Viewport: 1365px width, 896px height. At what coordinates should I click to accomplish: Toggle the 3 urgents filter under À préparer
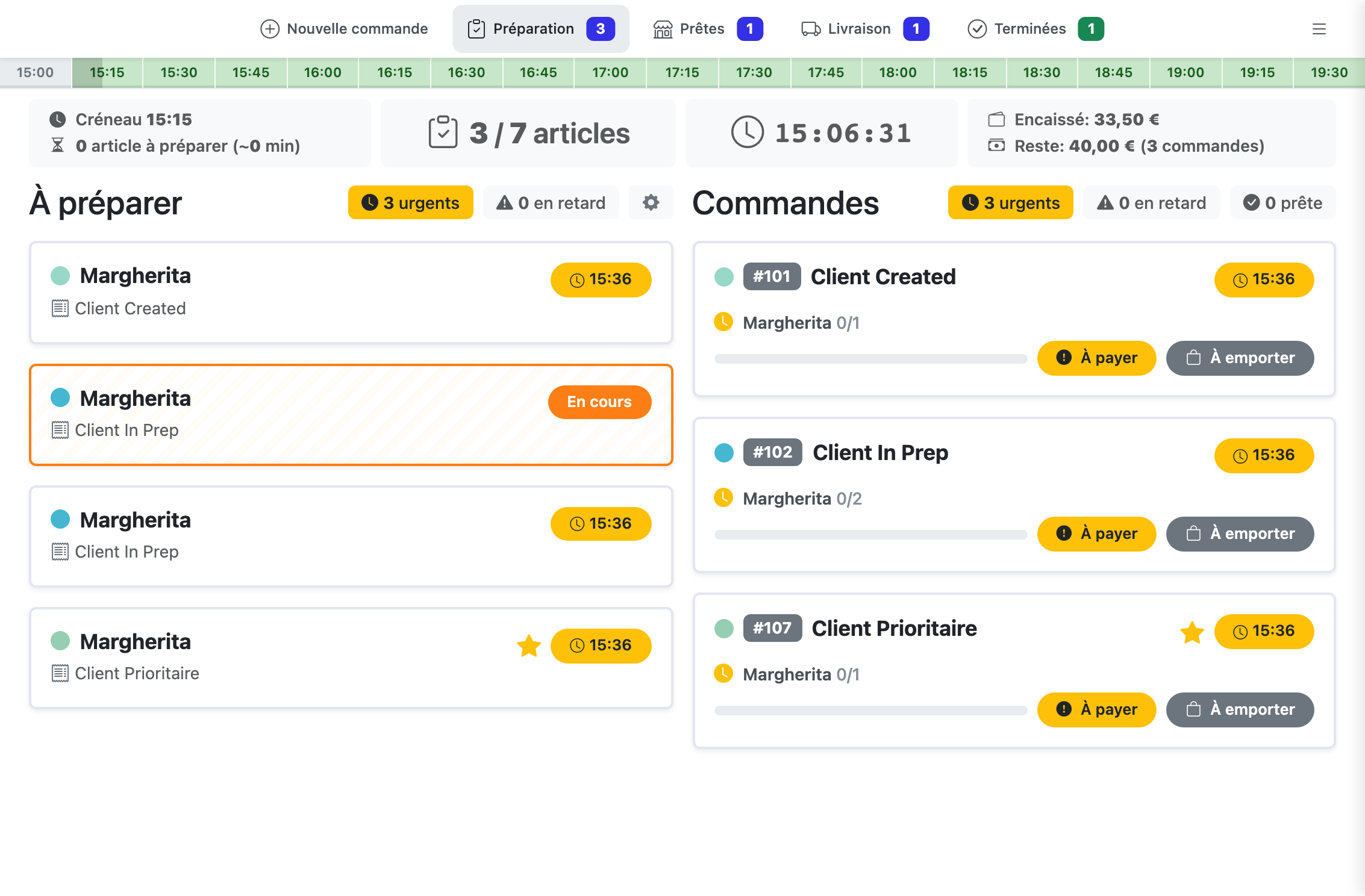[x=410, y=202]
